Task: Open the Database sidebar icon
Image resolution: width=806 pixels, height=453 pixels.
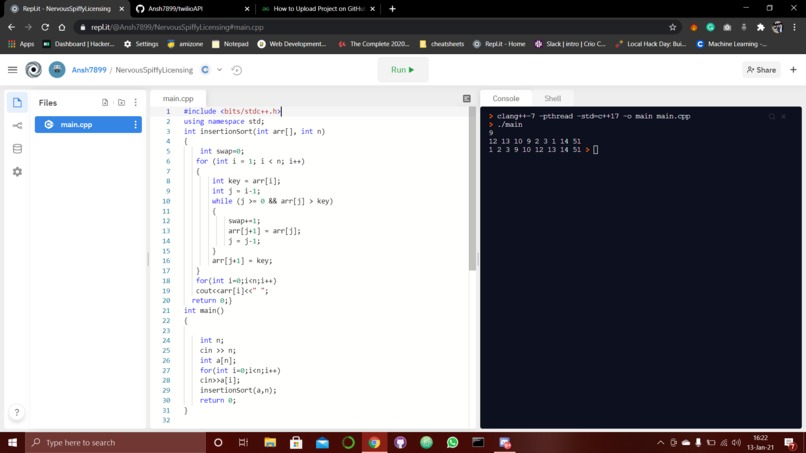Action: pos(17,149)
